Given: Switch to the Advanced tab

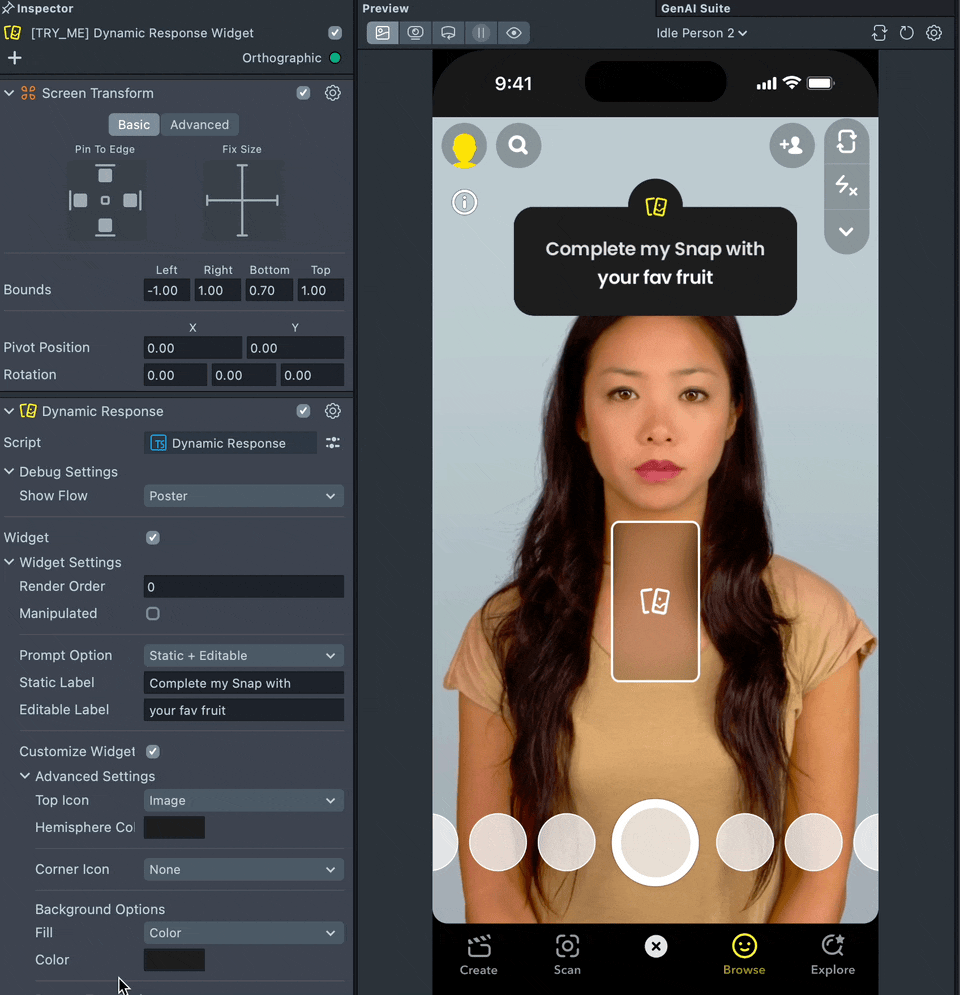Looking at the screenshot, I should pos(199,125).
